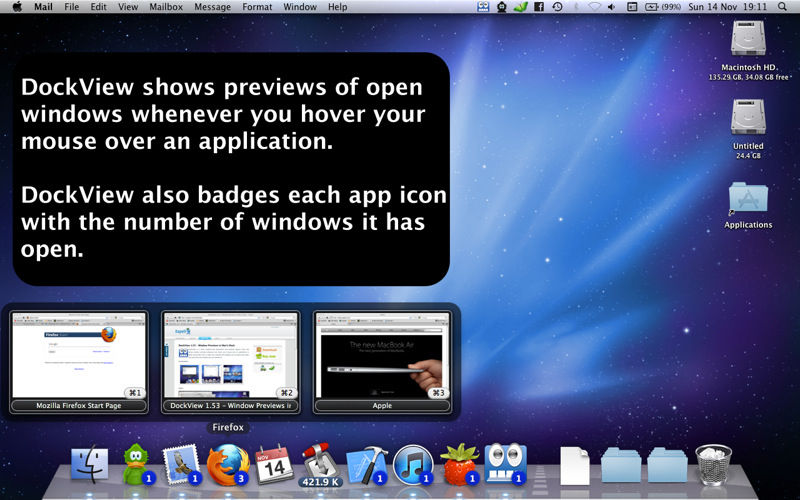Launch Xcode hammer icon in Dock
The height and width of the screenshot is (500, 800).
[367, 464]
